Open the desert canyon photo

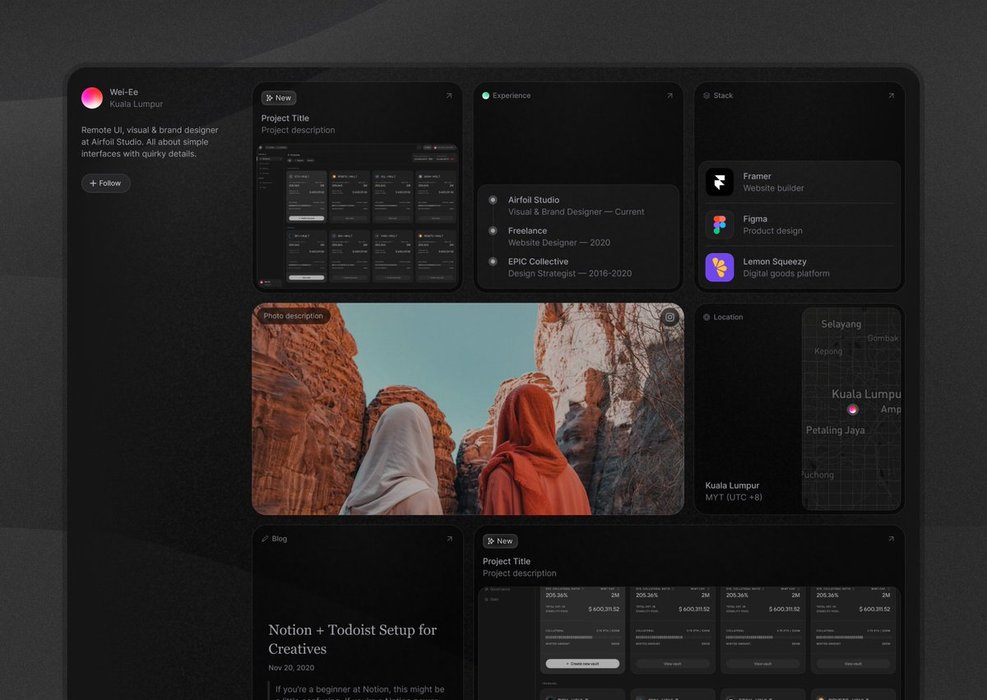[x=468, y=409]
